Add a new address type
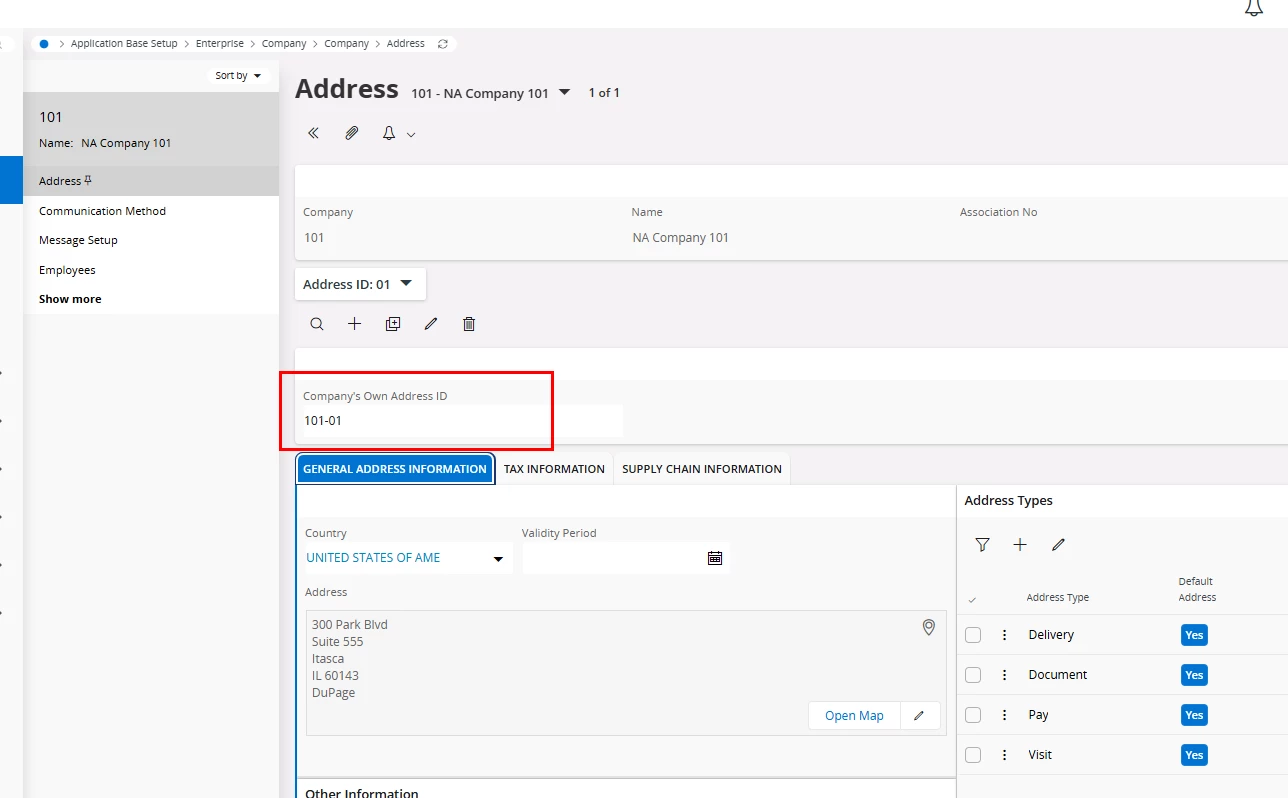This screenshot has width=1288, height=798. click(1020, 545)
